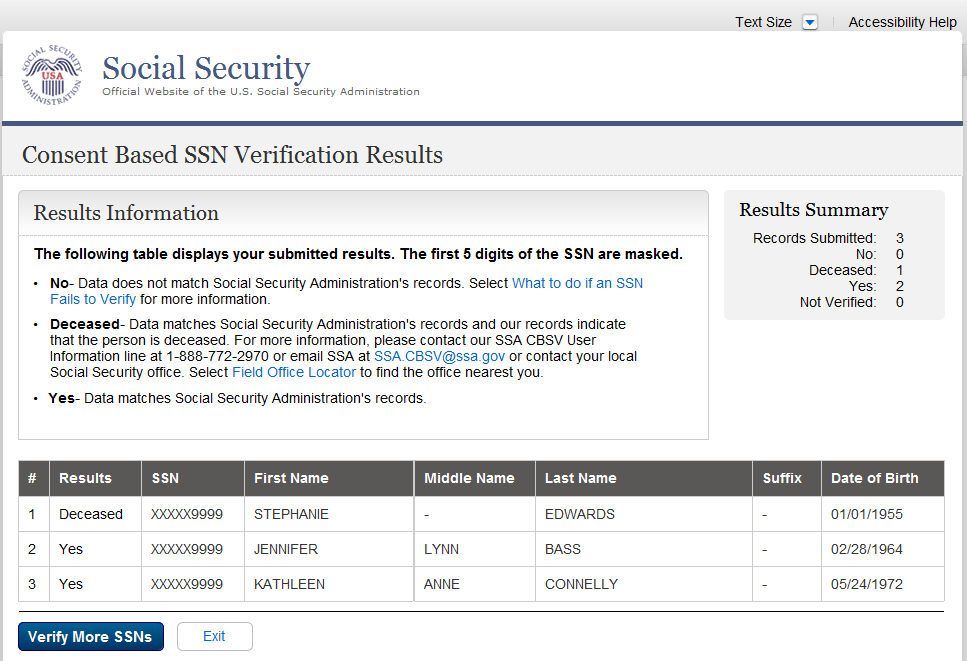Click the Last Name column header
This screenshot has height=661, width=967.
(x=580, y=478)
